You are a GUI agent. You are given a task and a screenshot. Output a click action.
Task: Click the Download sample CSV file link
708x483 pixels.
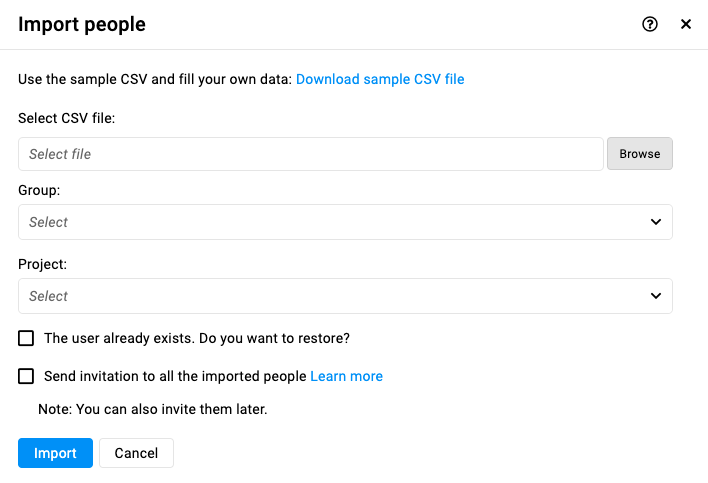[x=380, y=79]
